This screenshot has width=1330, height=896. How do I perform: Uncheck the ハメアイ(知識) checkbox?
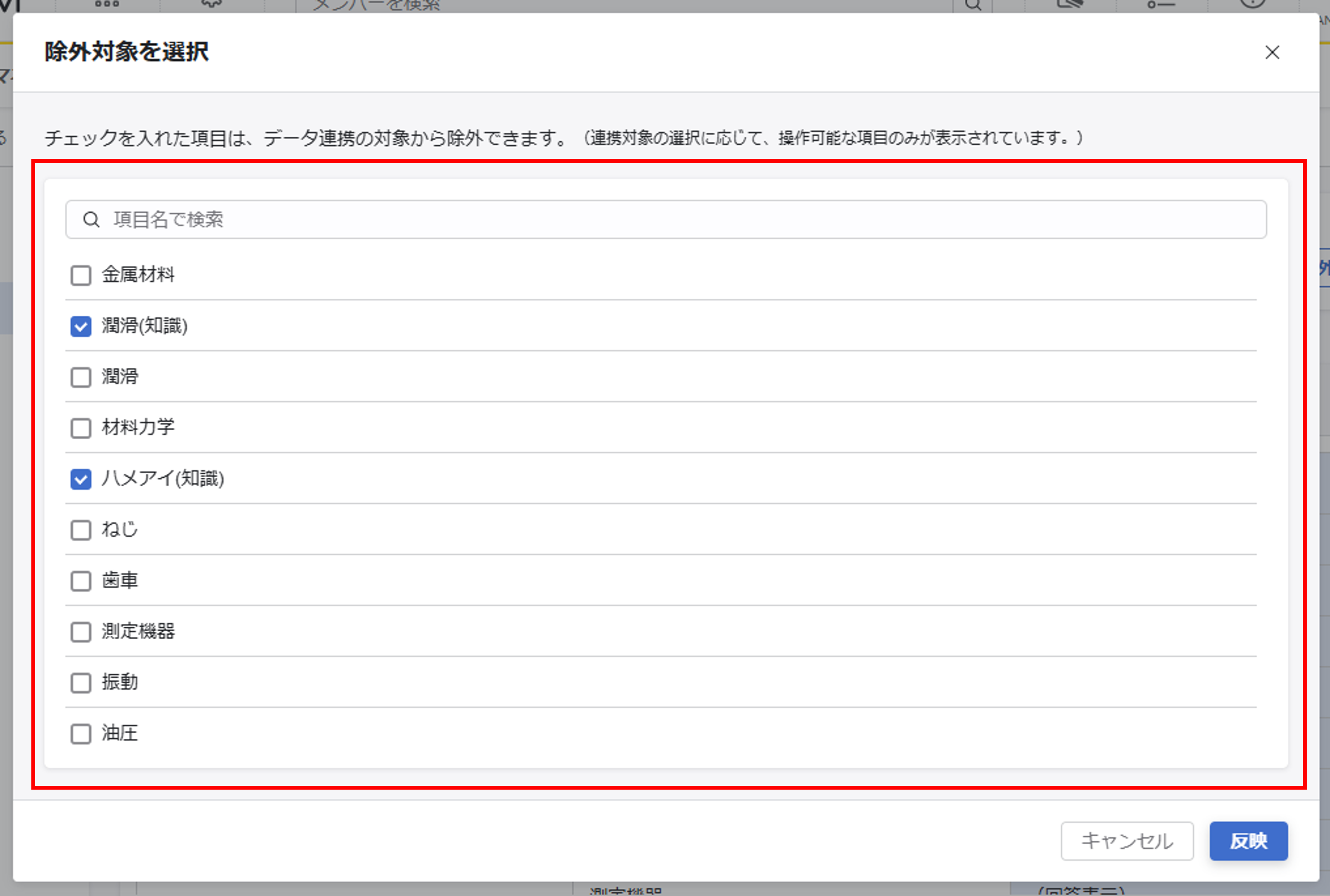(81, 479)
